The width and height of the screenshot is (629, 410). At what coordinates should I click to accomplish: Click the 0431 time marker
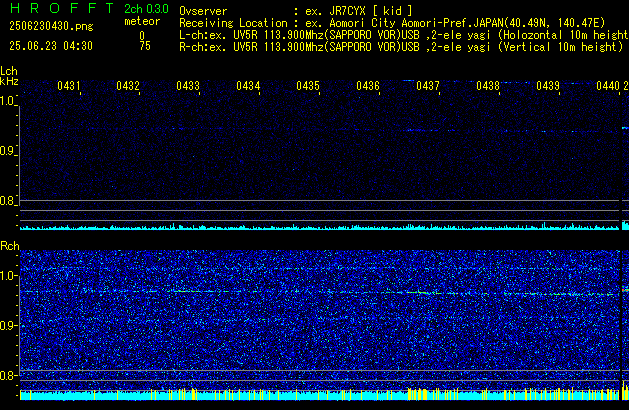[69, 86]
